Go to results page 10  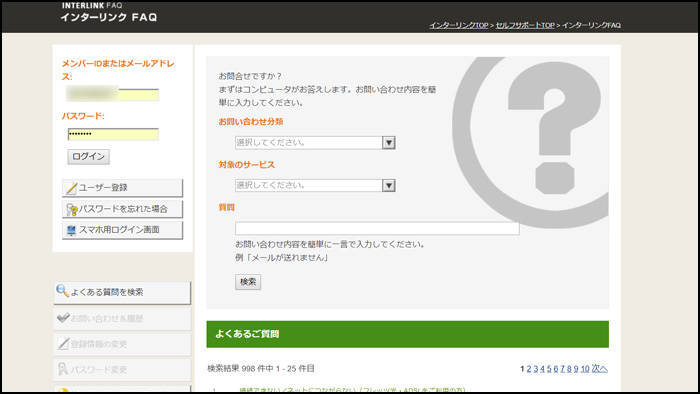point(585,369)
